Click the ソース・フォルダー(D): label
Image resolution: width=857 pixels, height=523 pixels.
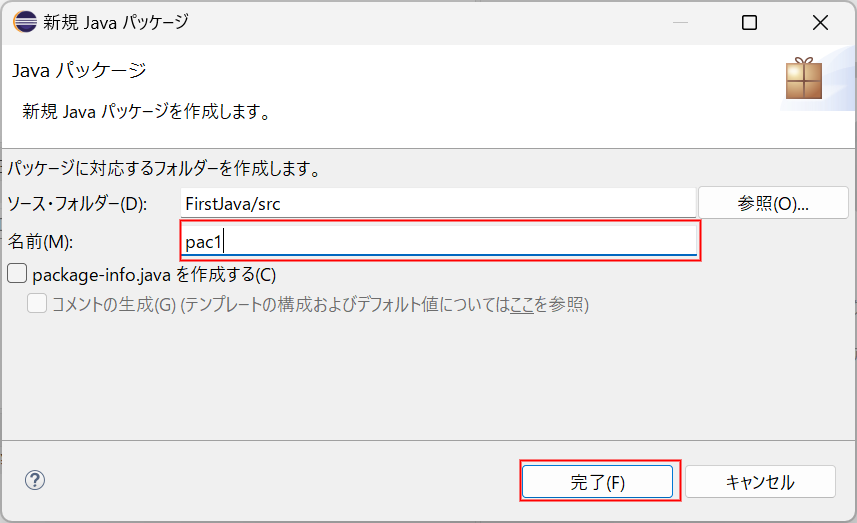(x=77, y=204)
